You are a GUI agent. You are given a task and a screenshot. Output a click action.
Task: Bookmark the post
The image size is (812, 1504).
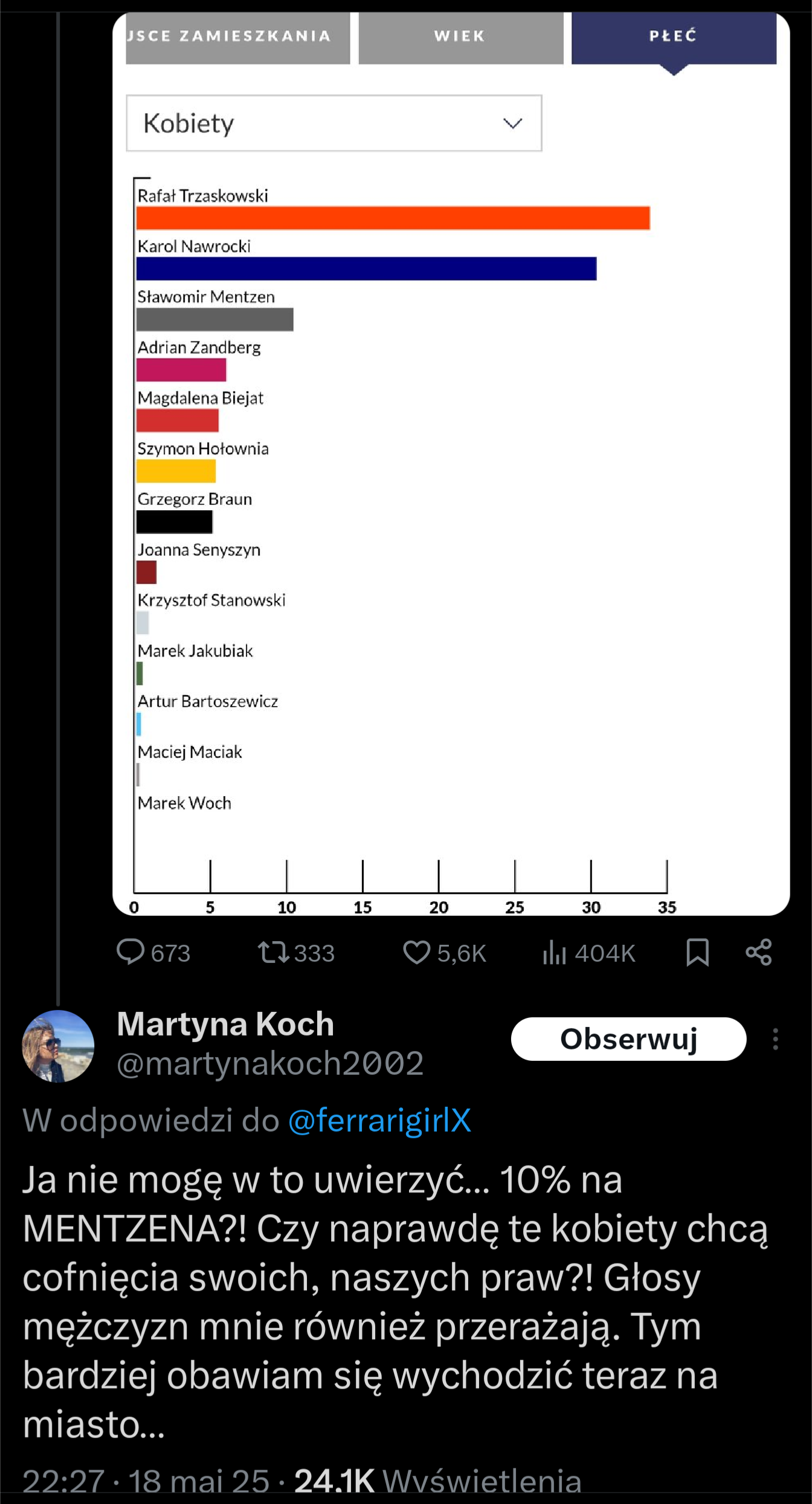point(697,952)
